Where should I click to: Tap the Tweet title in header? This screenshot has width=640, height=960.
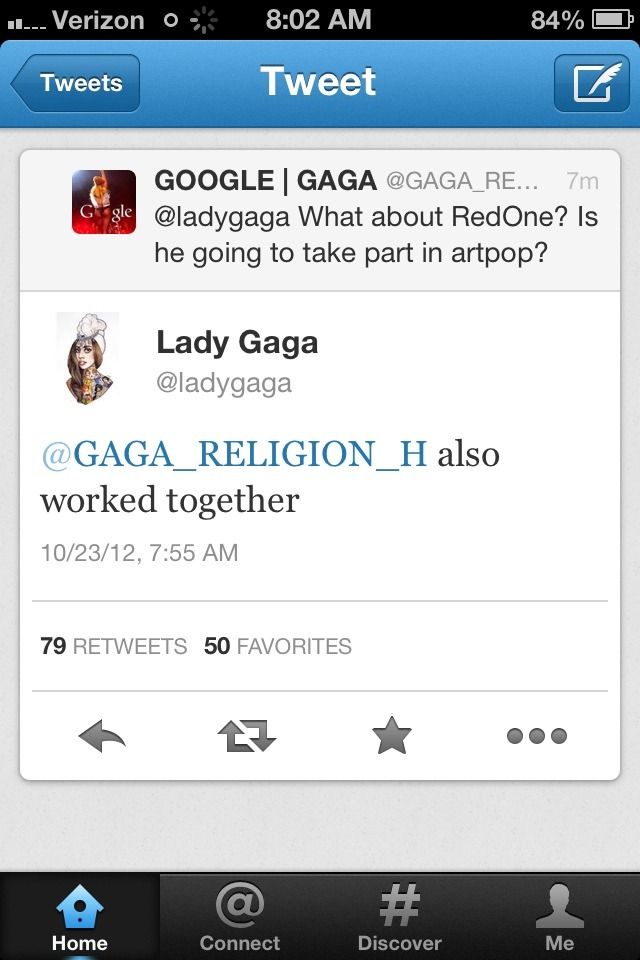pos(318,81)
